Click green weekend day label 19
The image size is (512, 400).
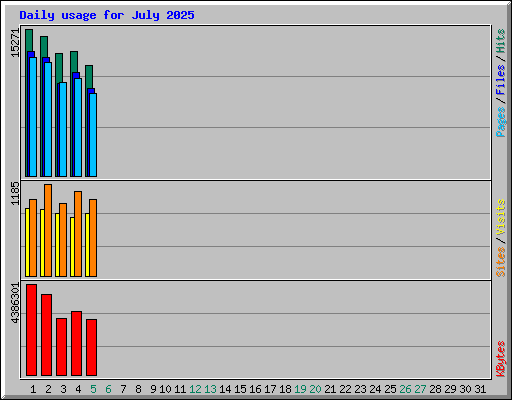point(300,389)
